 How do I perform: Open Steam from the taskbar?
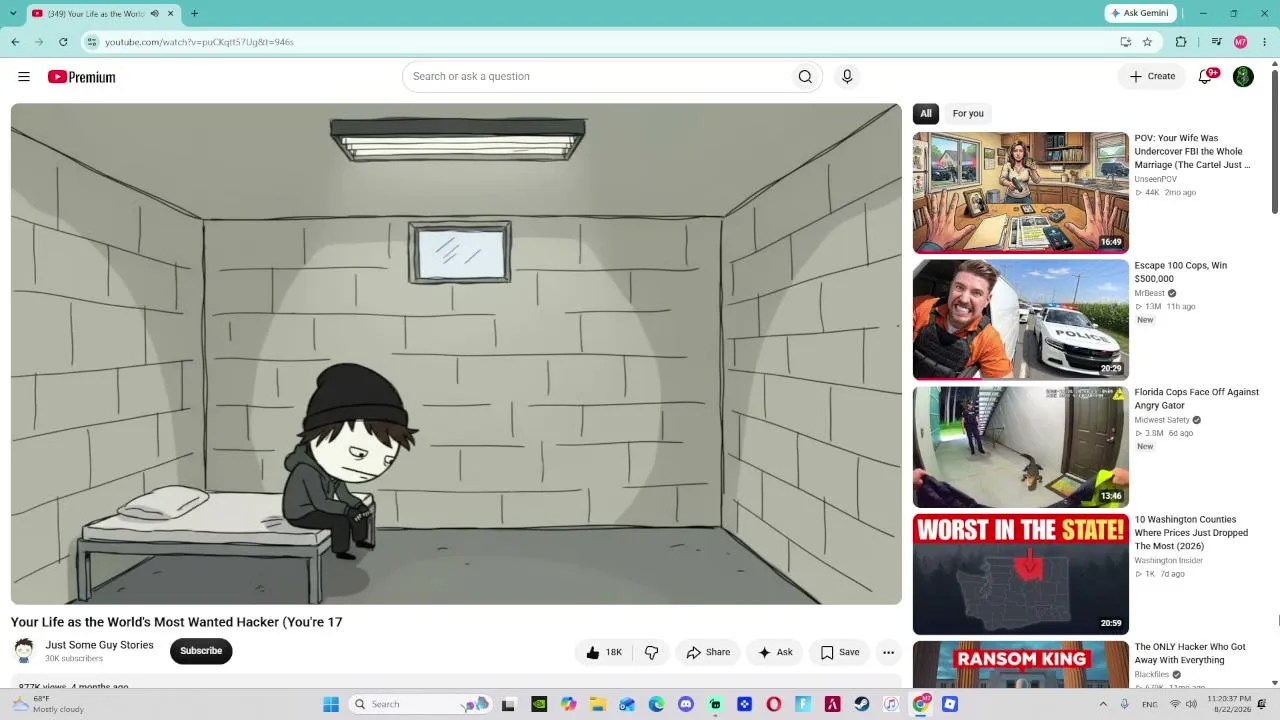(x=861, y=704)
